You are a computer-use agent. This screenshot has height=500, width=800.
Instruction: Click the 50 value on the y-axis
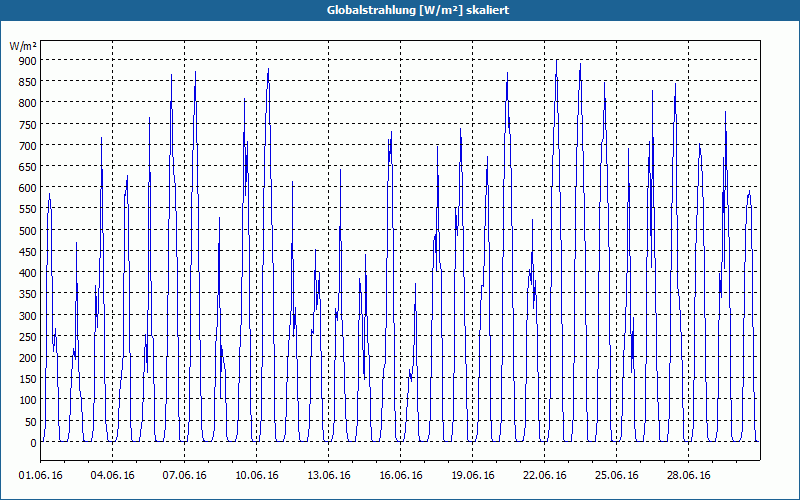click(31, 421)
